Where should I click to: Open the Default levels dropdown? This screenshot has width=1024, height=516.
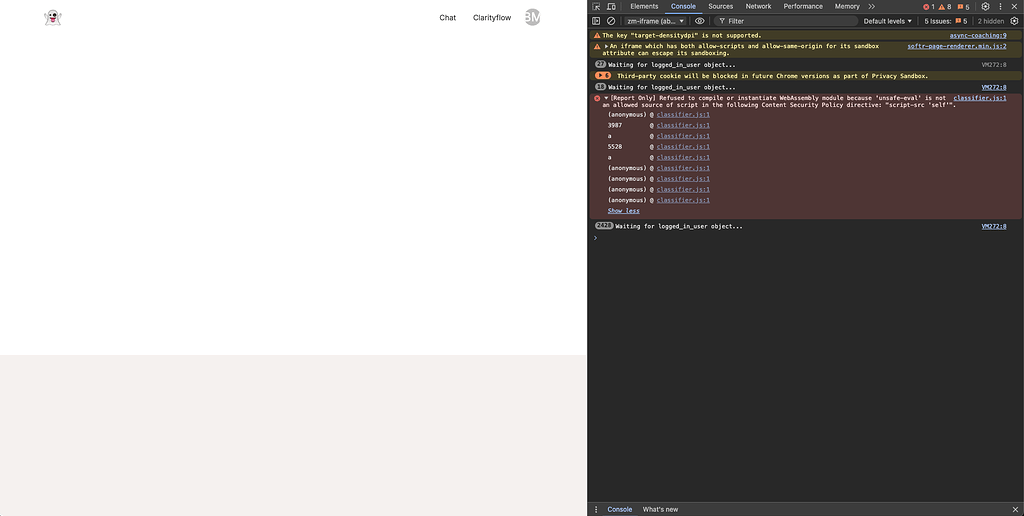888,21
